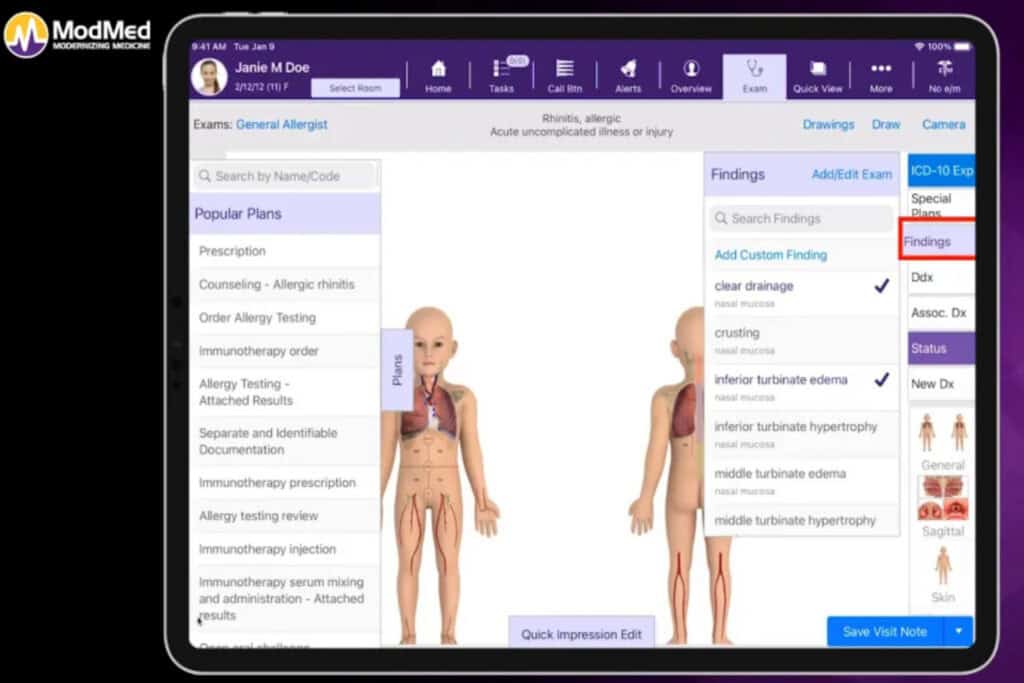
Task: Open dropdown arrow beside Save Visit Note
Action: tap(958, 631)
